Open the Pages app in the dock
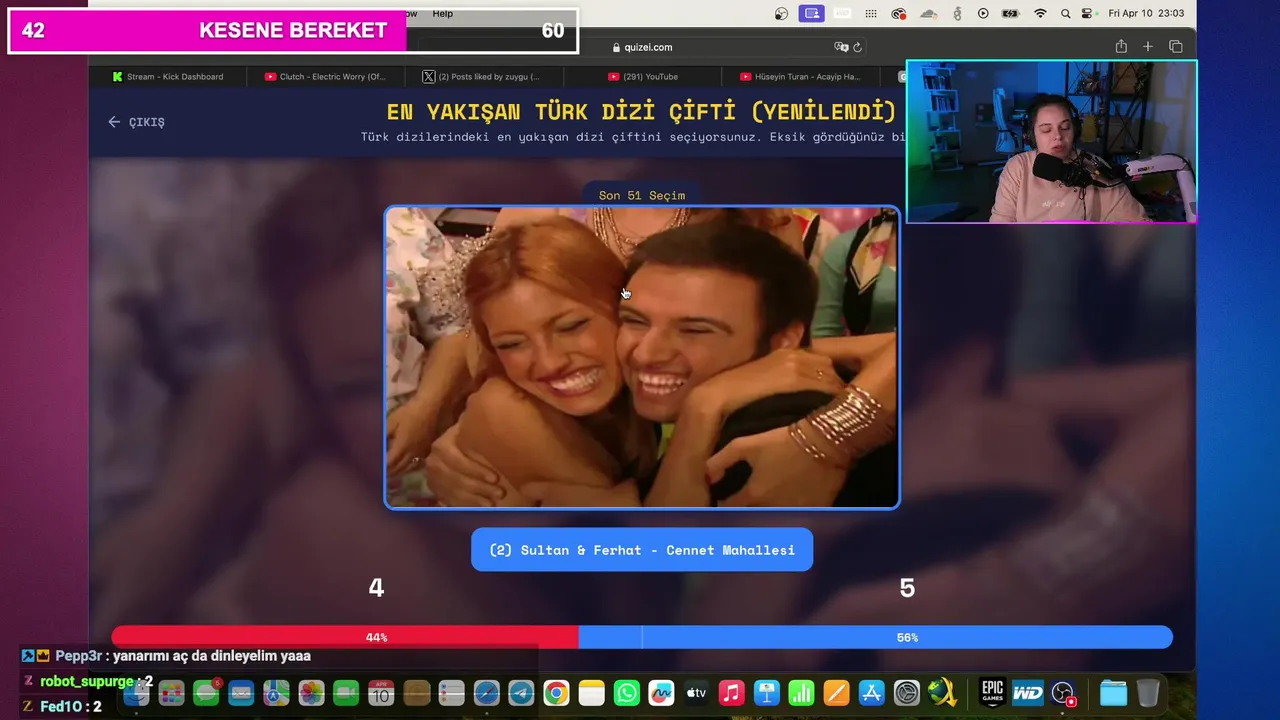This screenshot has height=720, width=1280. point(837,692)
